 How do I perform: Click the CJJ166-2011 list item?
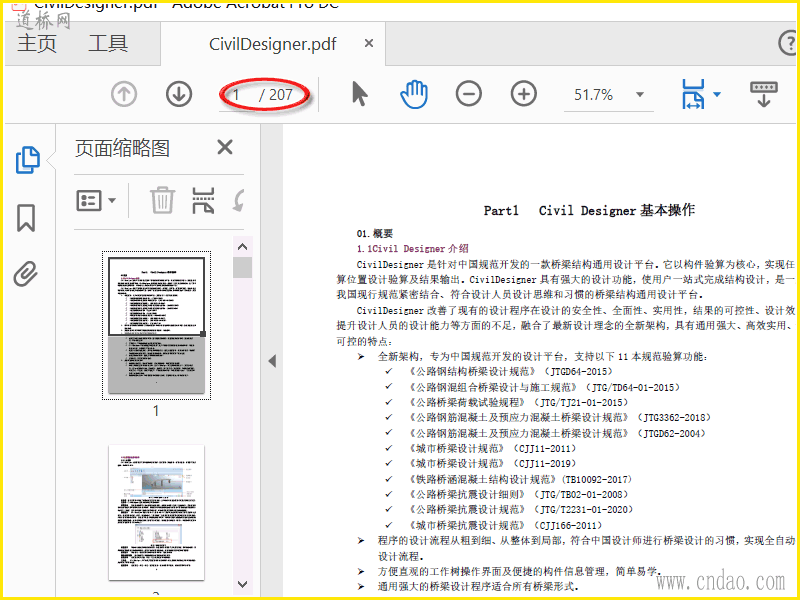click(506, 525)
